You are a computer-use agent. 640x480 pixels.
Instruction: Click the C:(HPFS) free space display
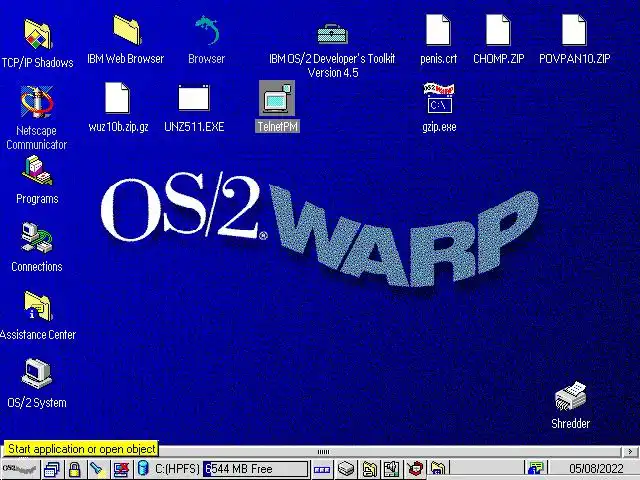point(231,469)
